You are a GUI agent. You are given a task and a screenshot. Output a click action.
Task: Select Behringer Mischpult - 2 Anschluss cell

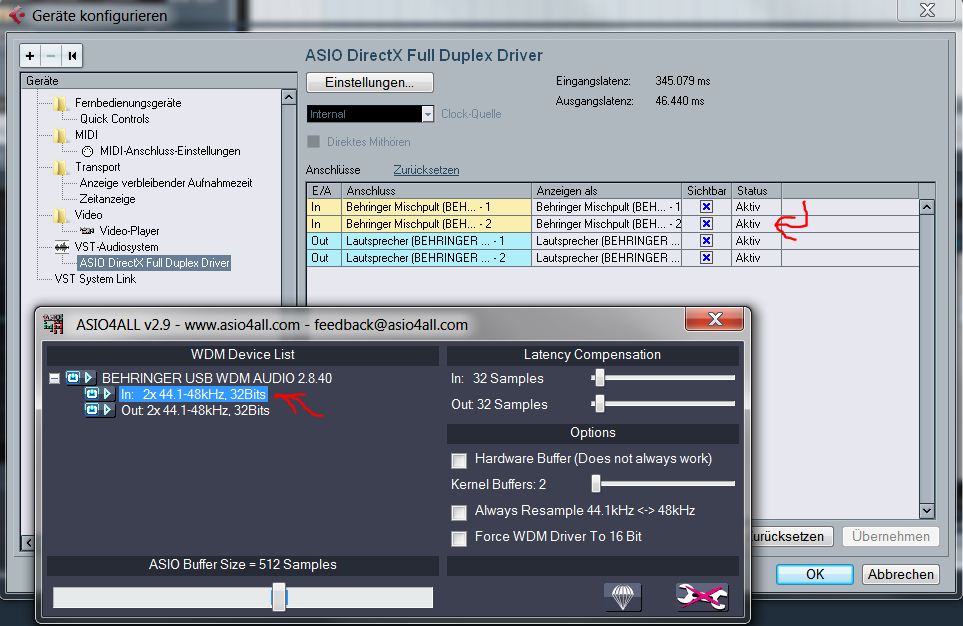(436, 224)
